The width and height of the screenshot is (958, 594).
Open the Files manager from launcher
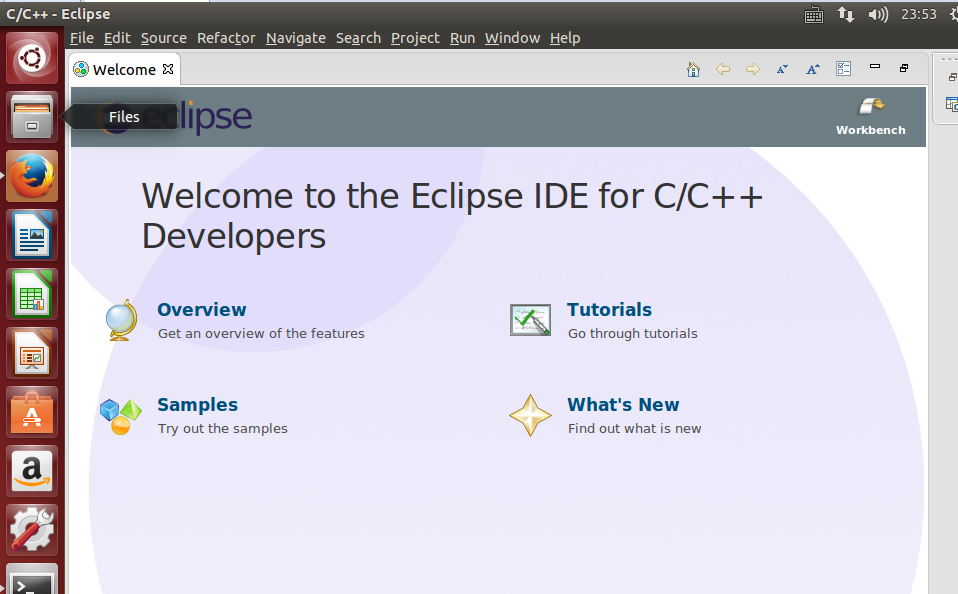(x=32, y=117)
